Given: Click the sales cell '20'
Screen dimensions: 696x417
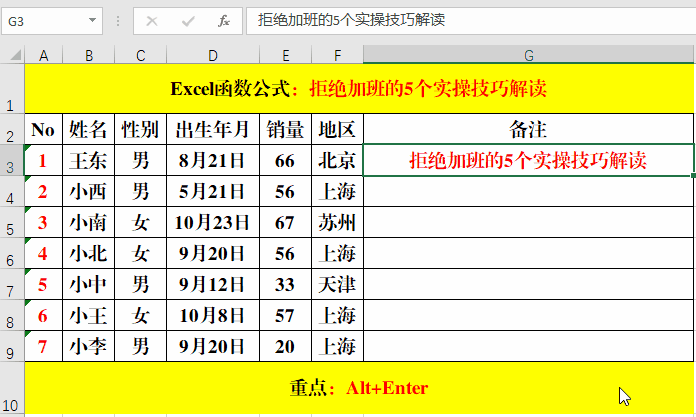Looking at the screenshot, I should 285,346.
